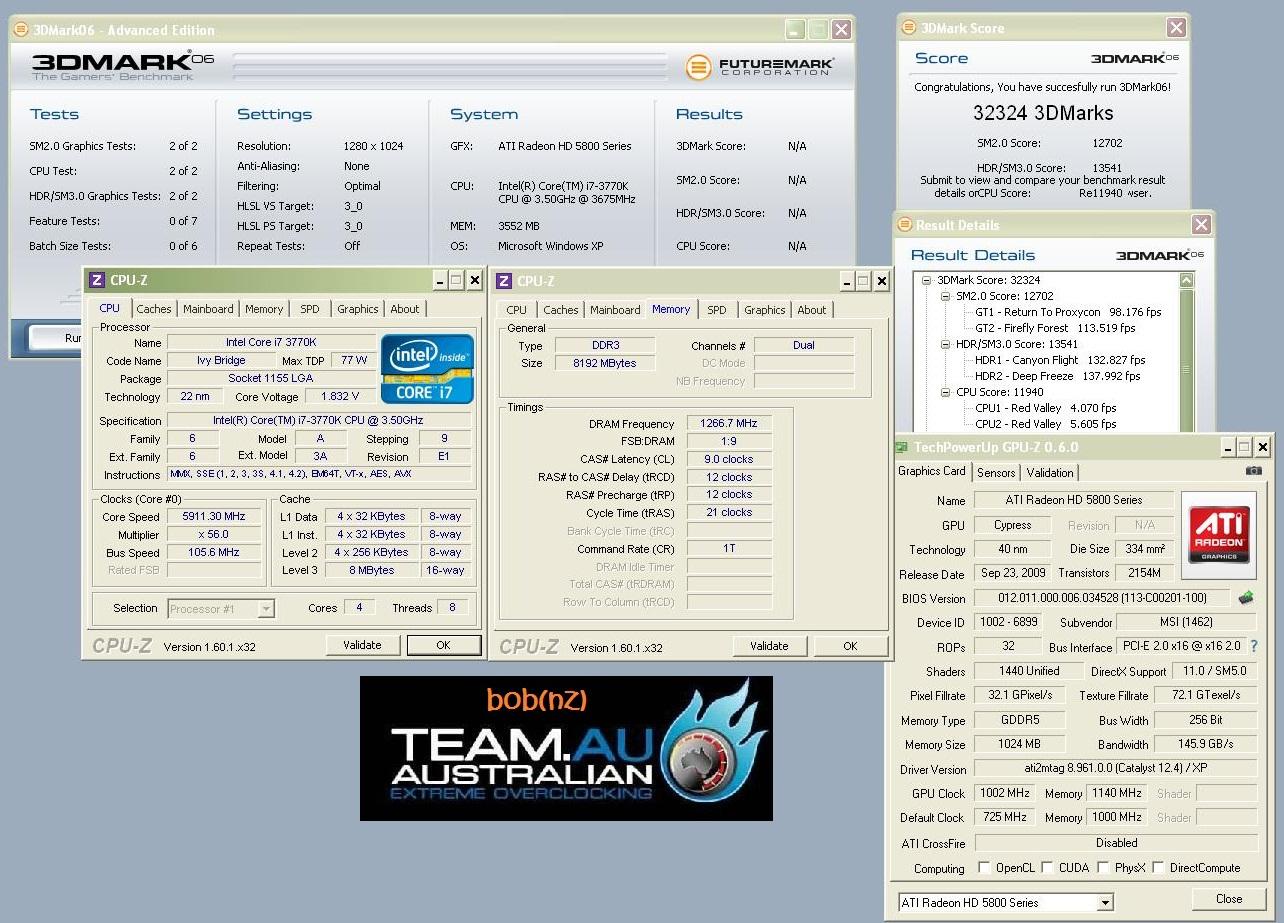The height and width of the screenshot is (923, 1284).
Task: Tick the CUDA checkbox
Action: tap(1047, 868)
